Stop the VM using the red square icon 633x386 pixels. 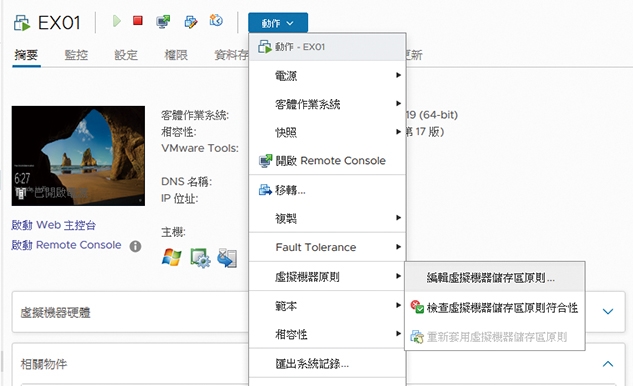[138, 21]
